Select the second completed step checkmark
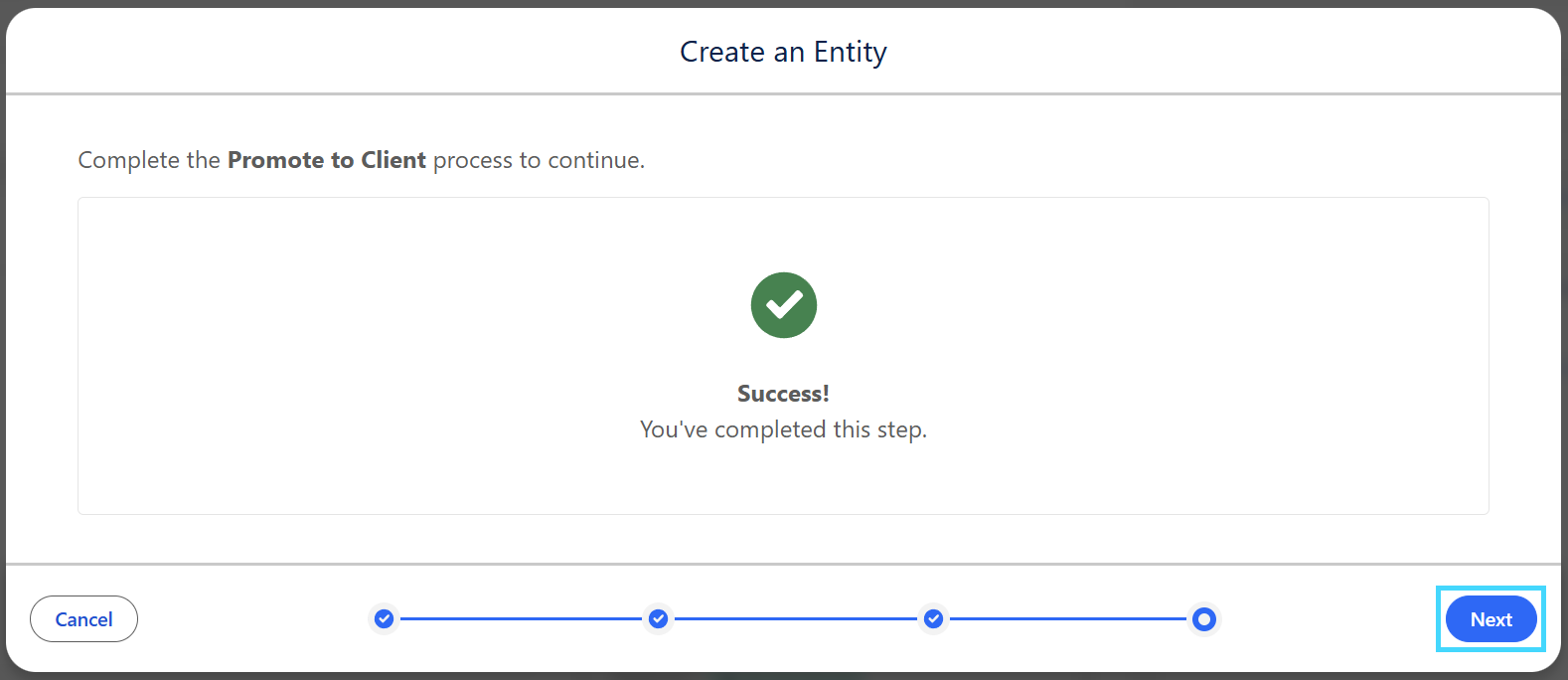 click(x=658, y=619)
